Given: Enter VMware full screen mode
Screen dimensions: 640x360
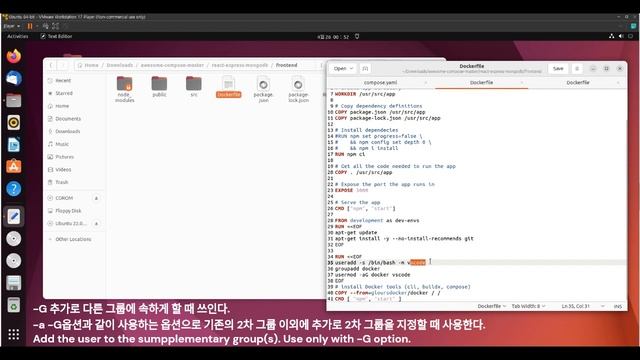Looking at the screenshot, I should click(56, 26).
